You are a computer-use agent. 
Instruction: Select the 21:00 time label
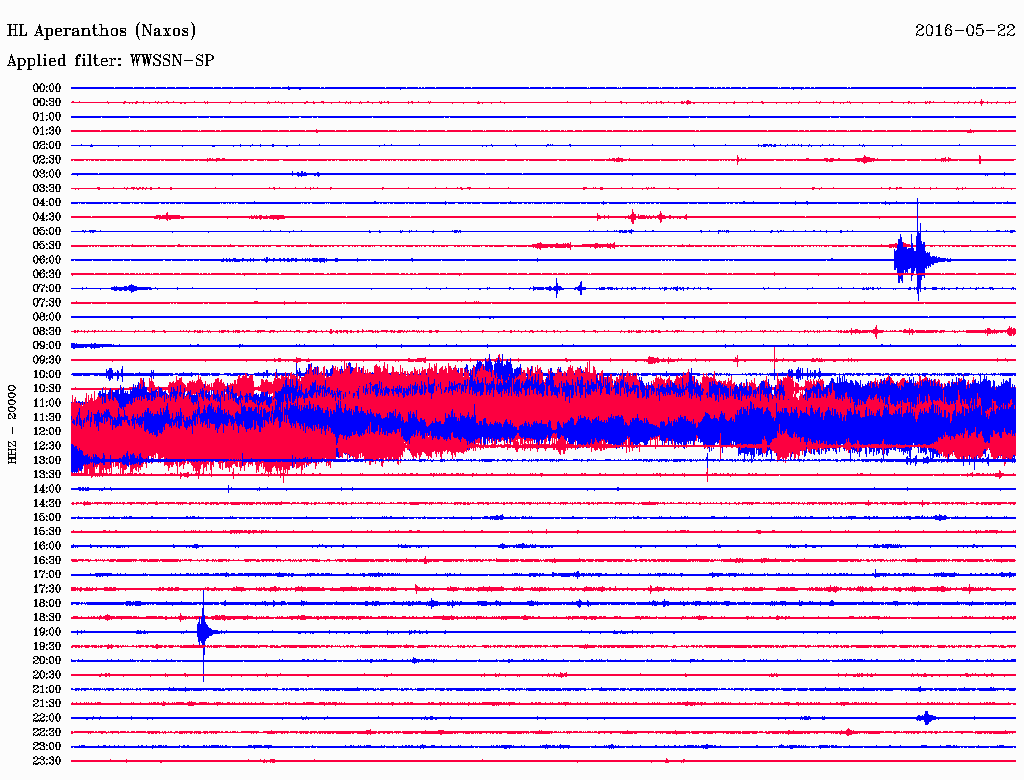[47, 689]
